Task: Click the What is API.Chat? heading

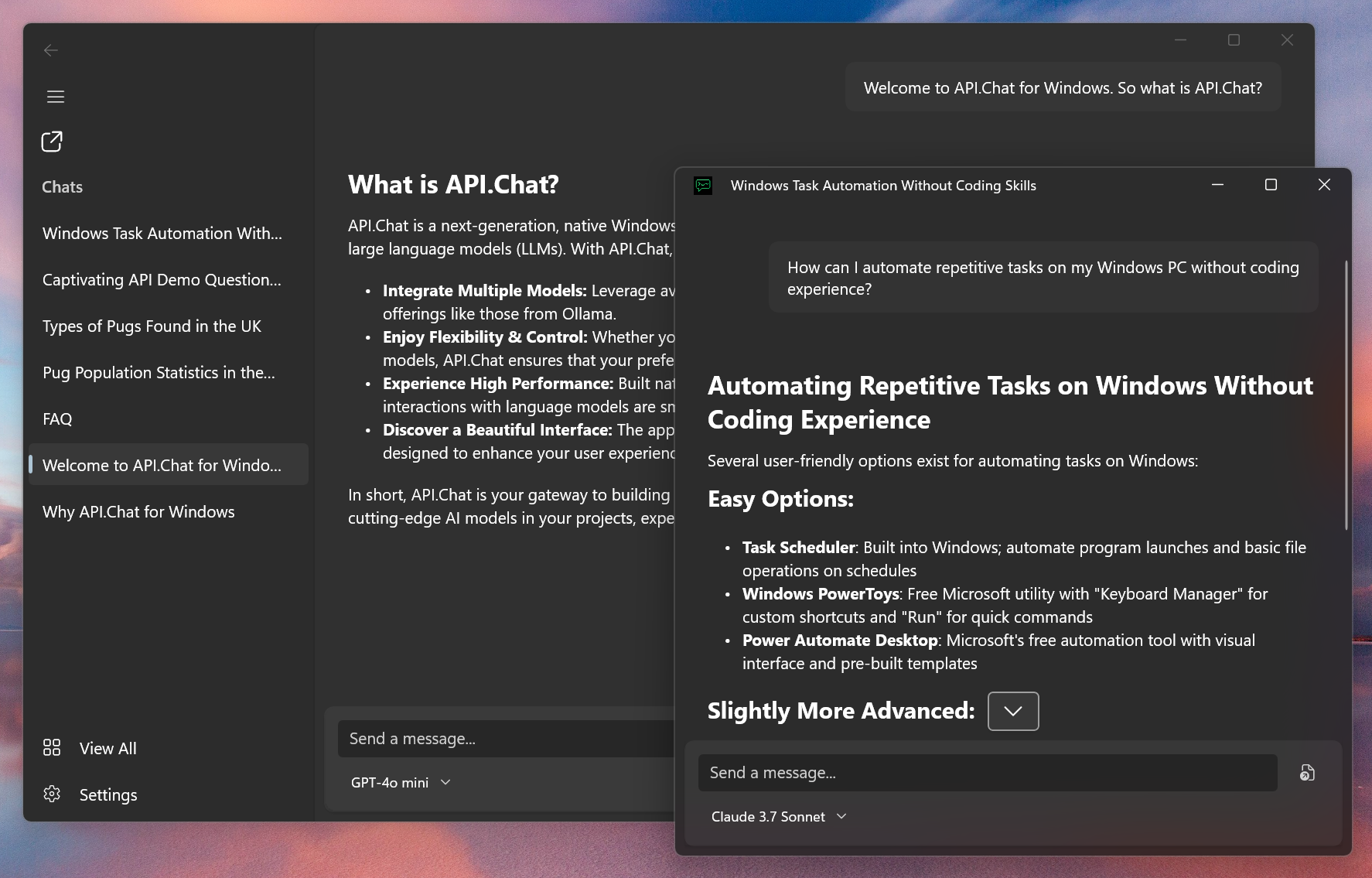Action: 453,184
